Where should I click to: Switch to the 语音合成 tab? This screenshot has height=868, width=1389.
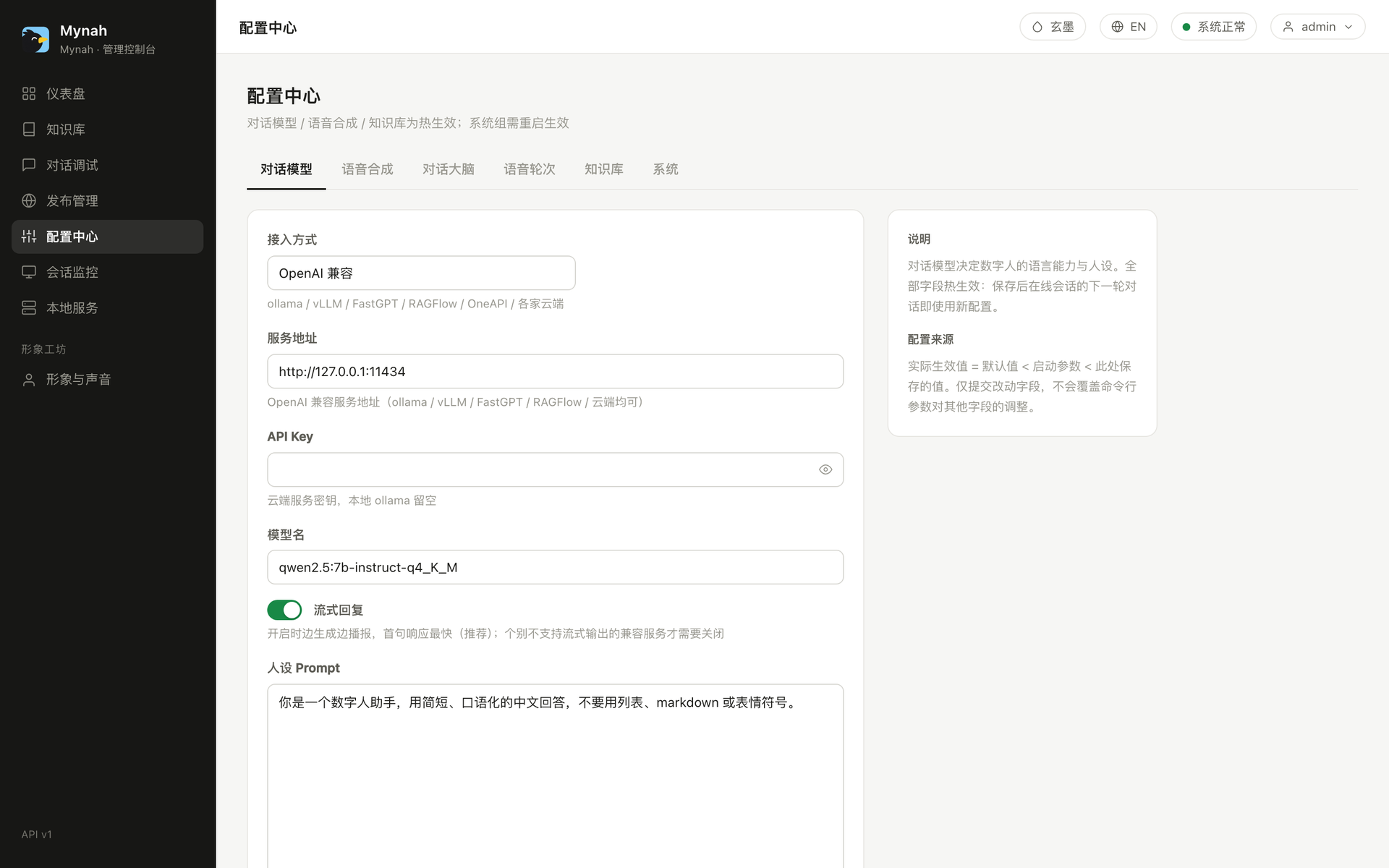368,169
